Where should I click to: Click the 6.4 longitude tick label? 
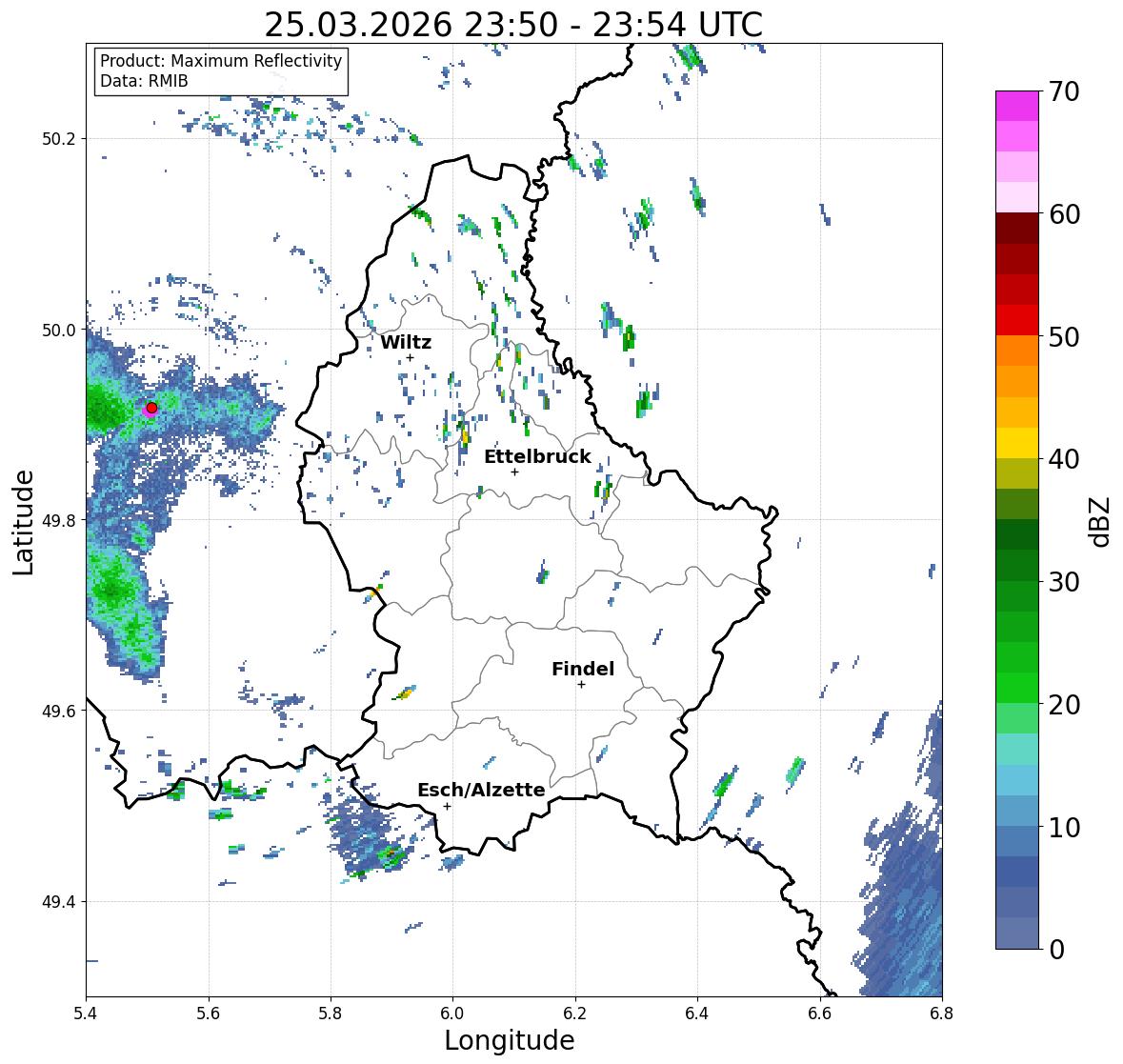697,1014
